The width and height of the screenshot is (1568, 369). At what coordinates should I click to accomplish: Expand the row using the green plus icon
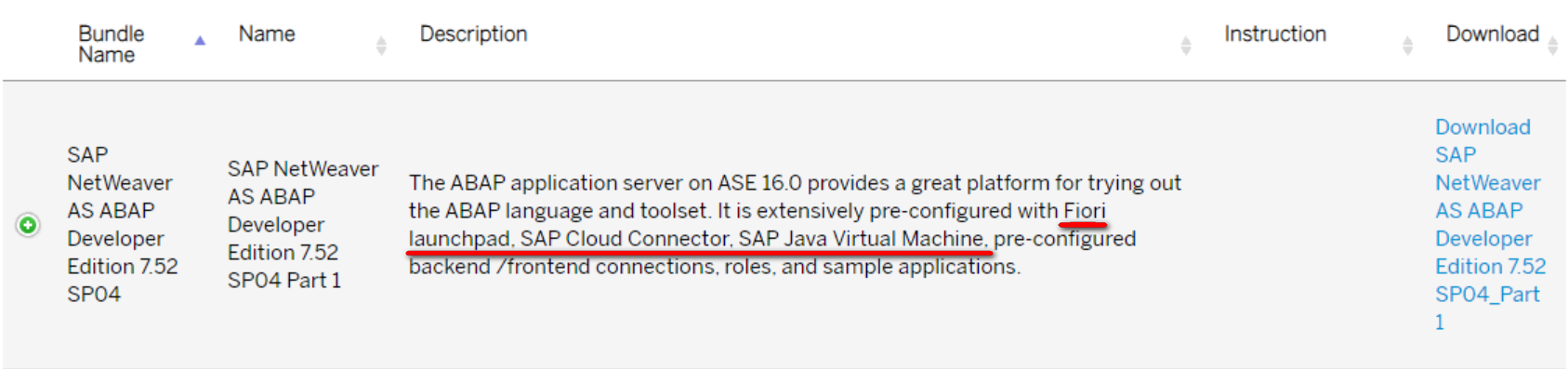(x=28, y=225)
